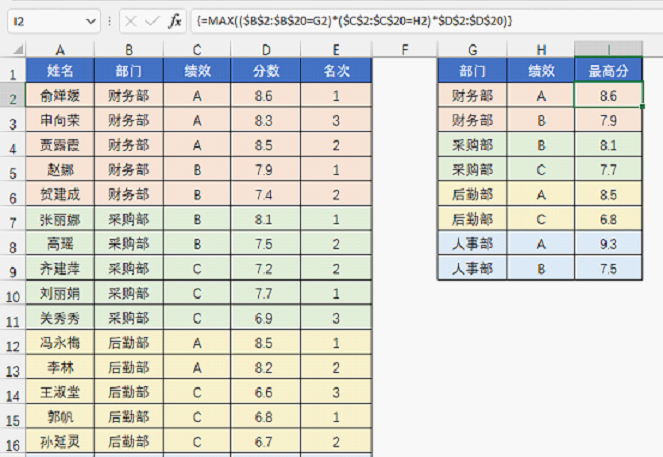Screen dimensions: 663x457
Task: Select the name cell 冯永梅
Action: coord(60,342)
